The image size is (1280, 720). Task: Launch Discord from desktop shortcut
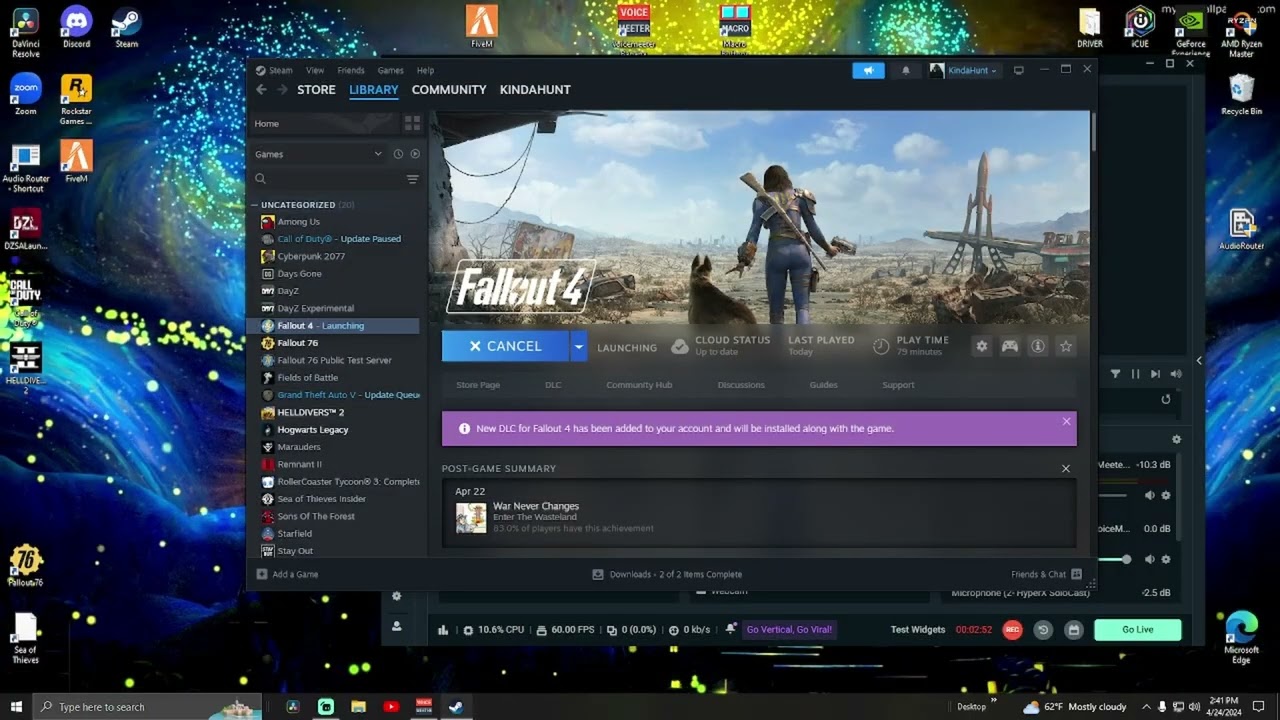pos(76,27)
